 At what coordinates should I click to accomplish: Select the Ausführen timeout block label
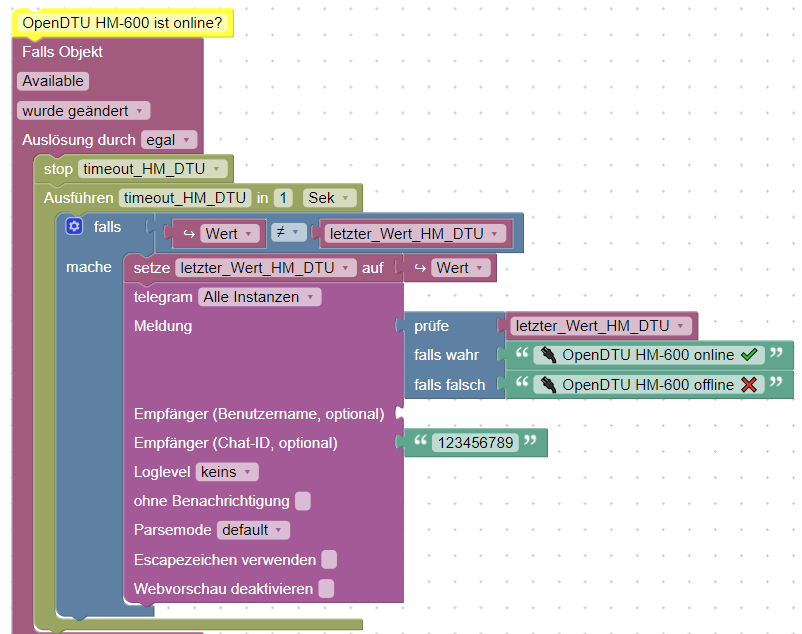(78, 198)
